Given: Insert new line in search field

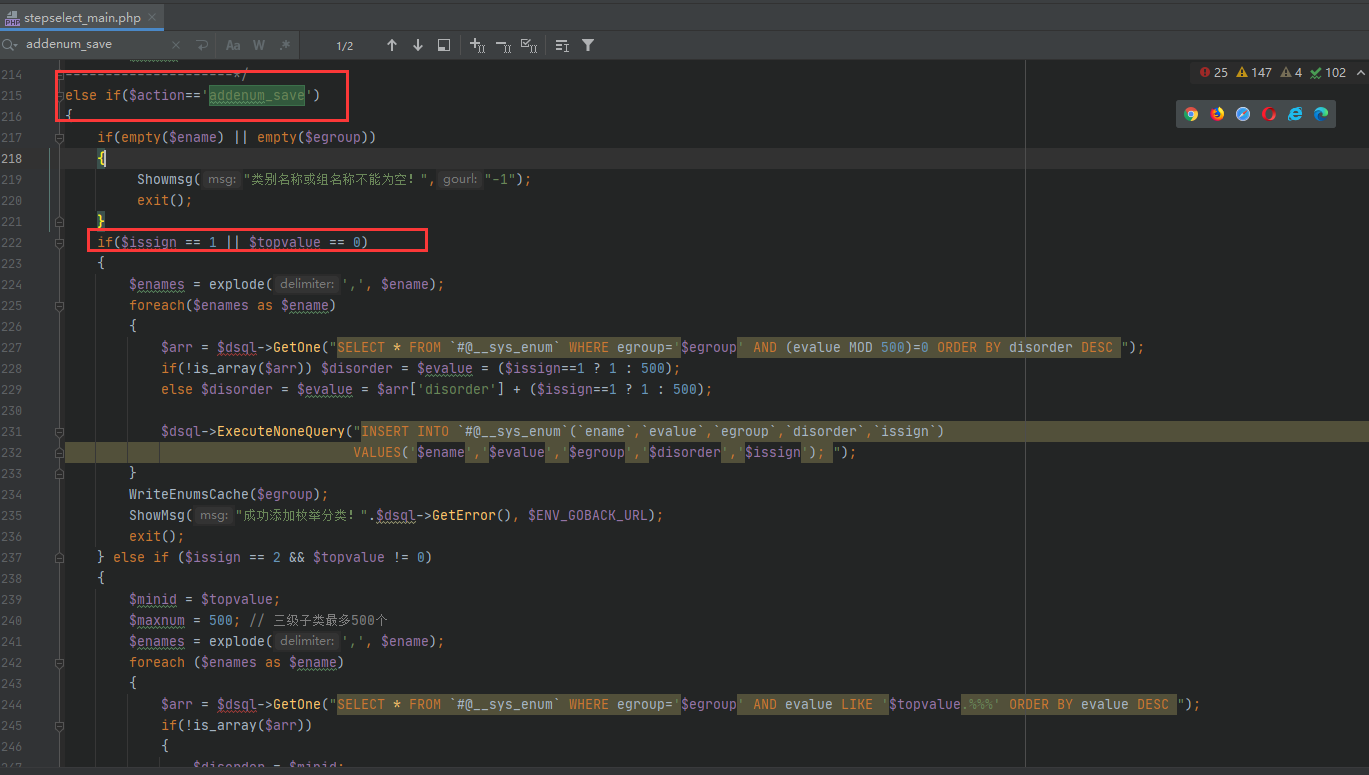Looking at the screenshot, I should coord(202,45).
